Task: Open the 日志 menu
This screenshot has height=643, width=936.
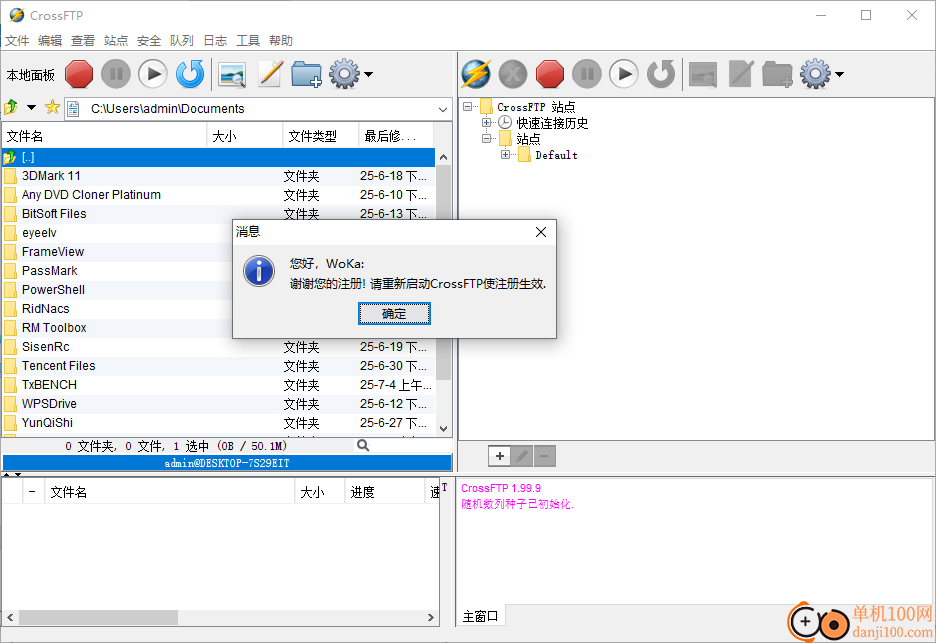Action: (x=215, y=41)
